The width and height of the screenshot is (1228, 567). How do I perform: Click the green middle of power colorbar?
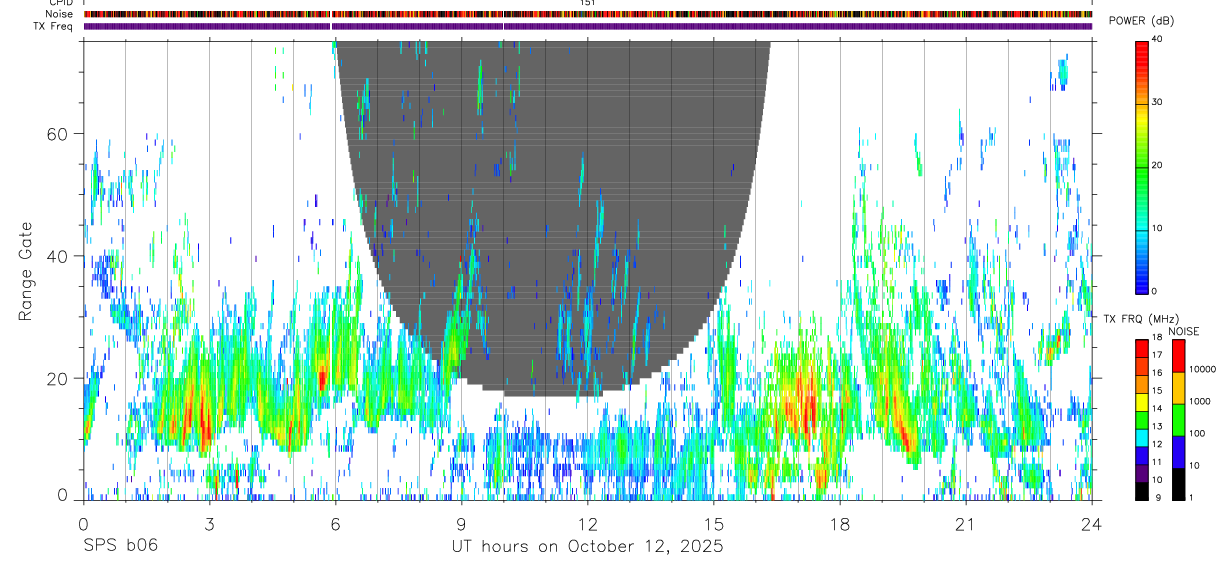pyautogui.click(x=1141, y=165)
